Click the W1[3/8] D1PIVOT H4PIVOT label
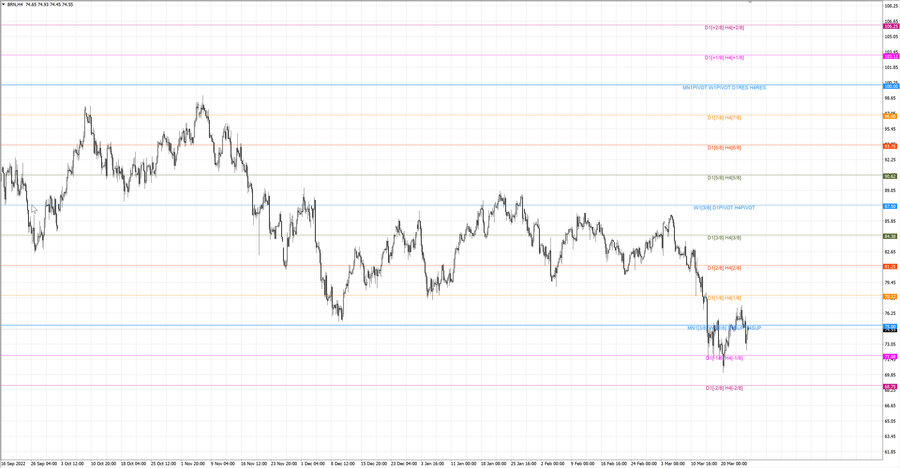The width and height of the screenshot is (900, 468). (724, 208)
